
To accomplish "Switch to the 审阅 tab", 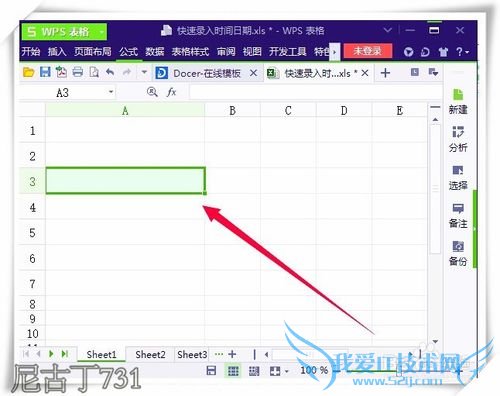I will click(226, 51).
